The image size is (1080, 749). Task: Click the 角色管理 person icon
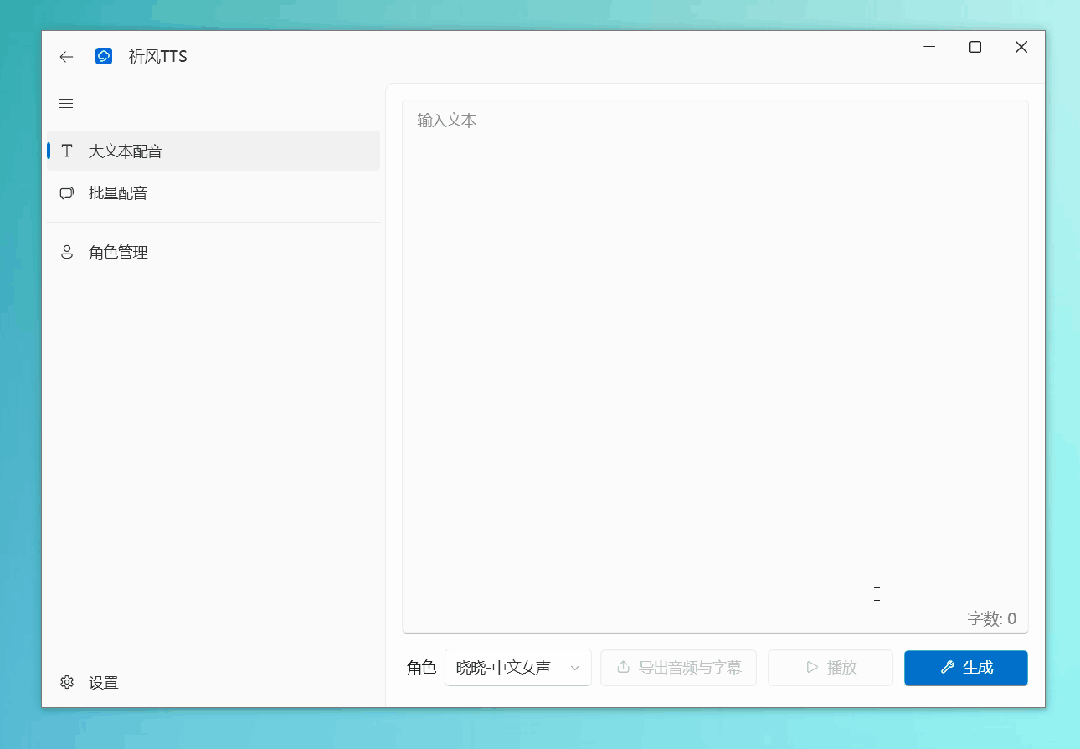(67, 253)
